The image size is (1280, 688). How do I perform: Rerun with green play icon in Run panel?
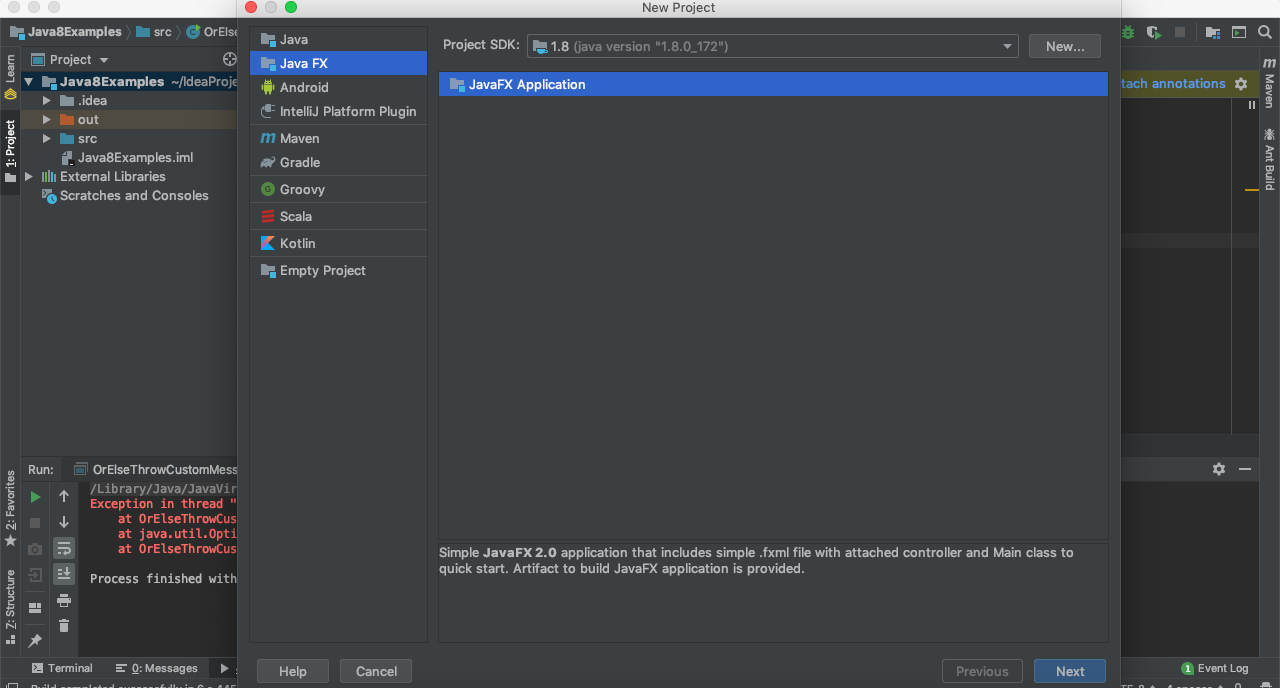[35, 496]
